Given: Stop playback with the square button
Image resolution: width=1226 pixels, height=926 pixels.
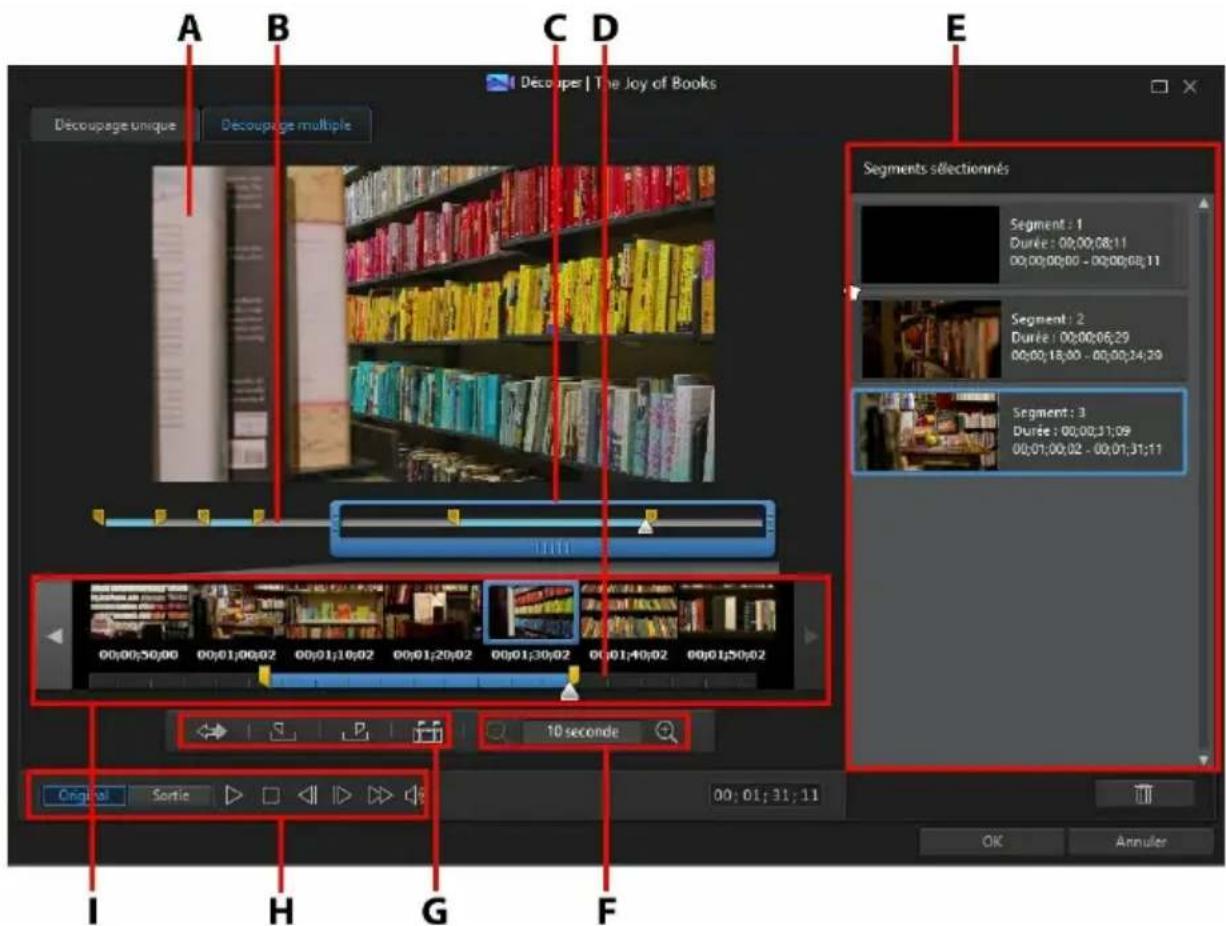Looking at the screenshot, I should tap(270, 796).
